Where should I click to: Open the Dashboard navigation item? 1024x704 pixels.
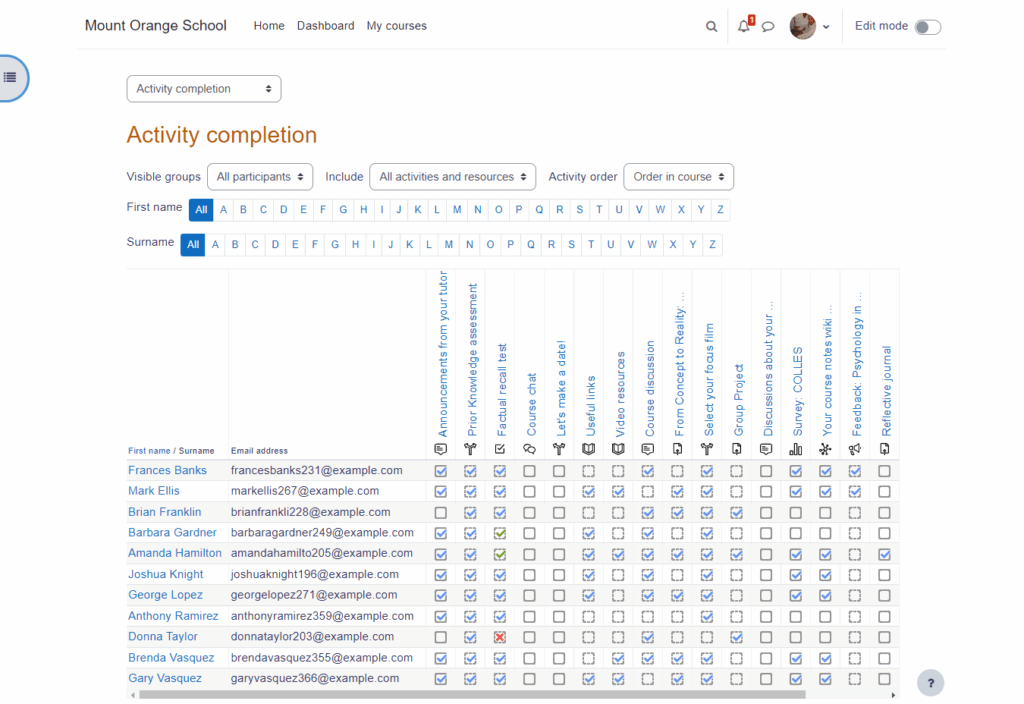click(325, 26)
